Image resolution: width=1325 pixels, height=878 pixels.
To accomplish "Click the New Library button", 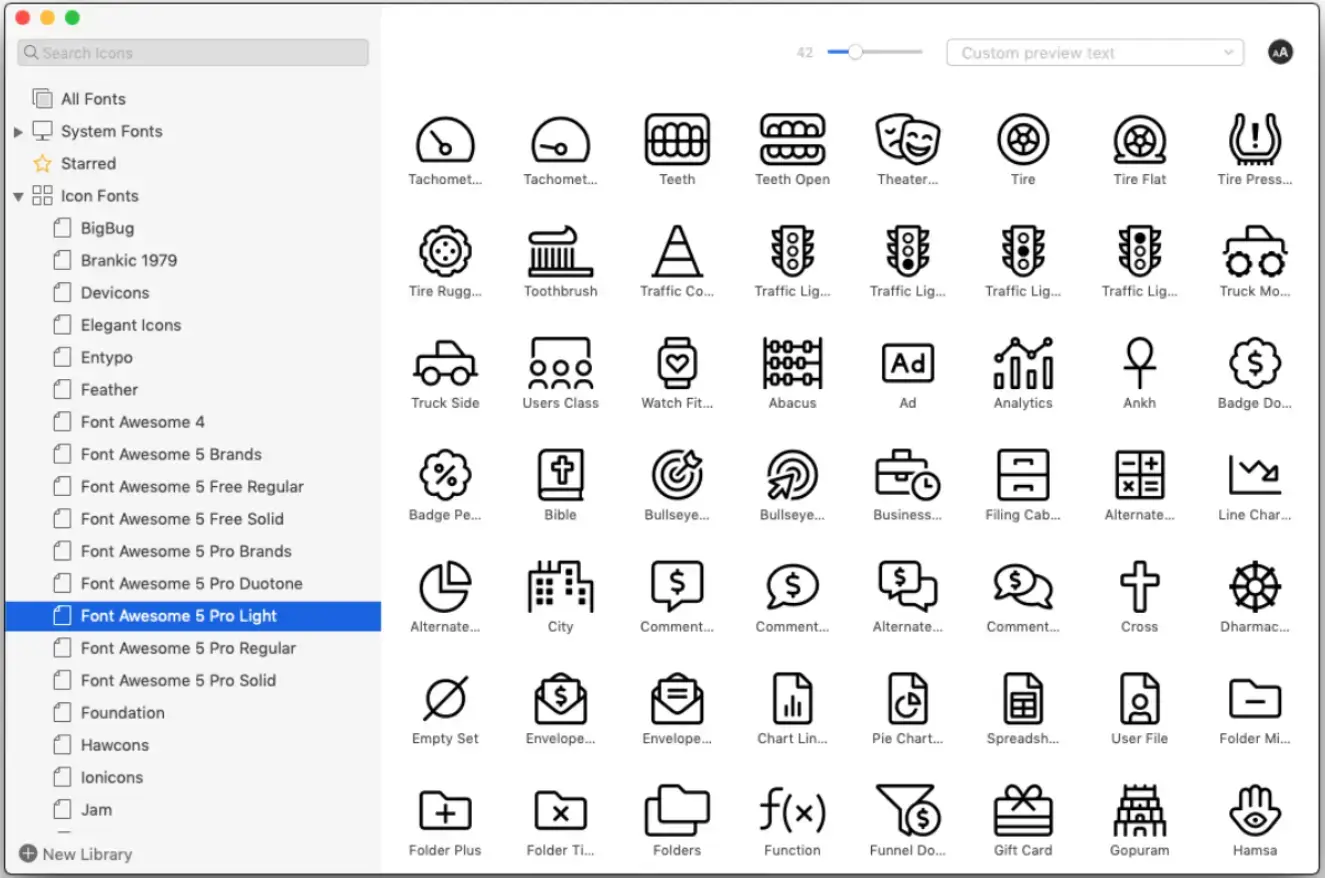I will [x=75, y=854].
